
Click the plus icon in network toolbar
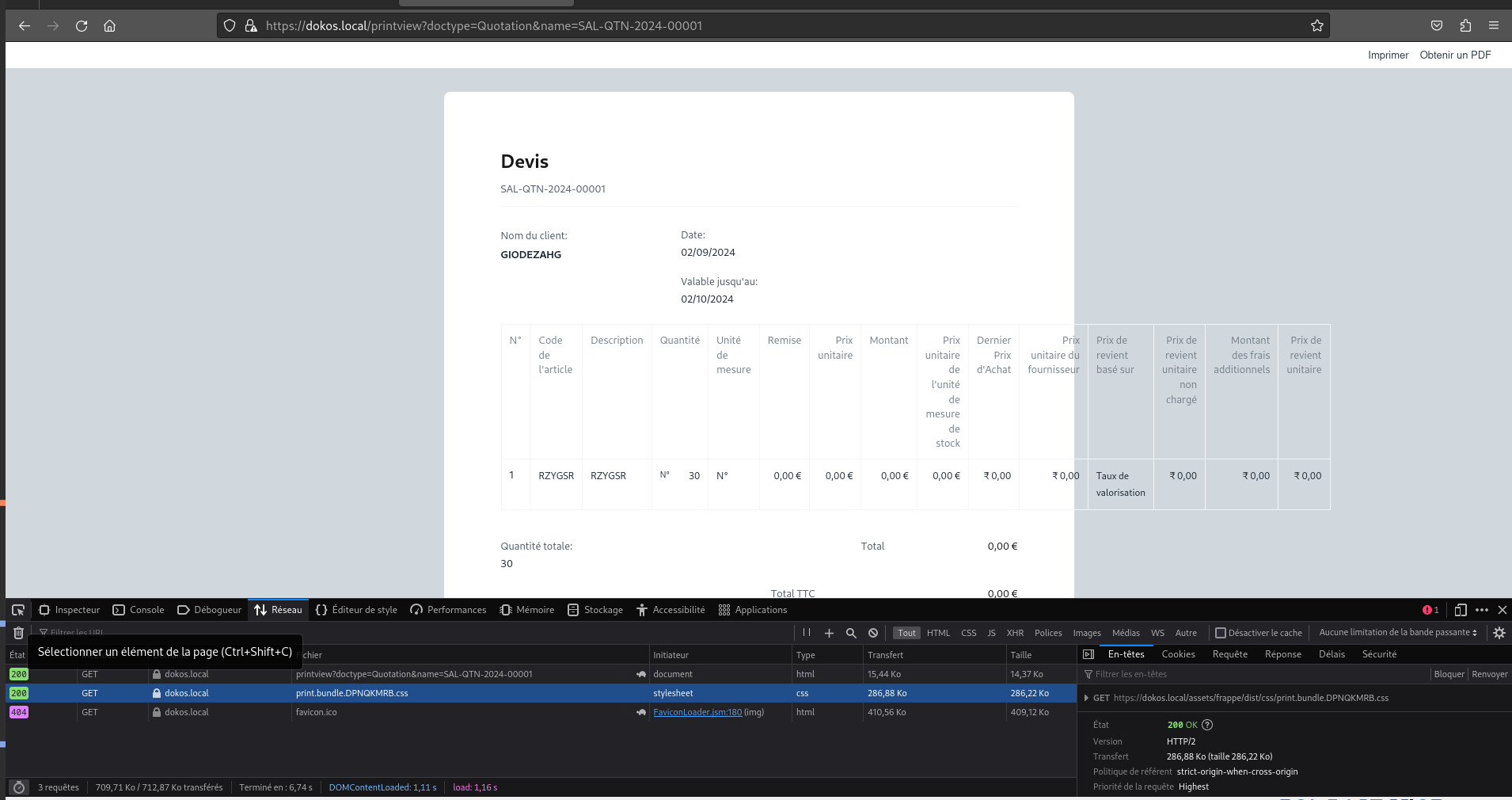click(829, 633)
